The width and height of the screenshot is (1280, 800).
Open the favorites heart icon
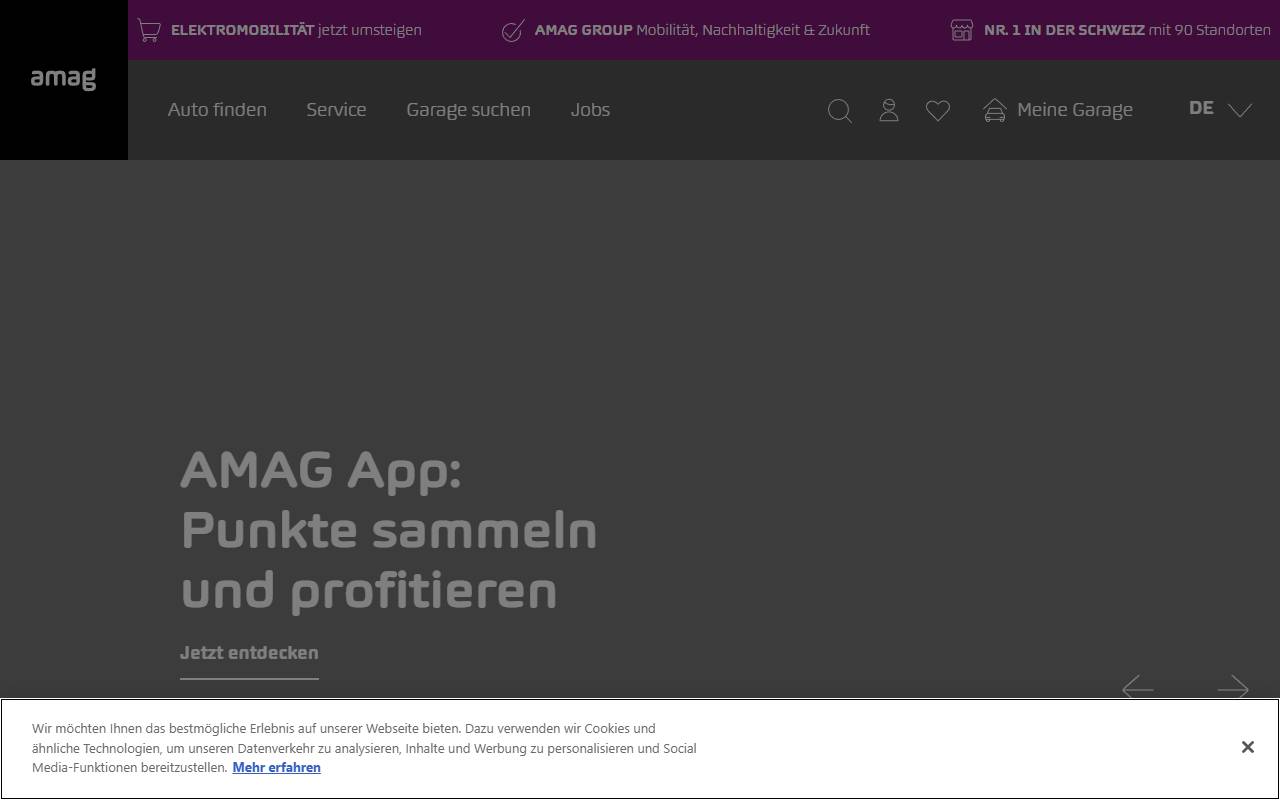[938, 111]
